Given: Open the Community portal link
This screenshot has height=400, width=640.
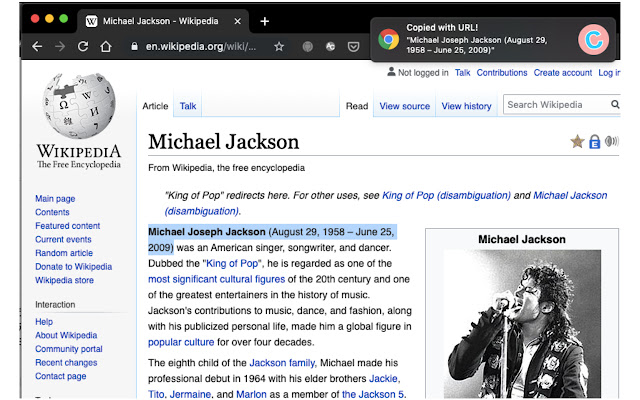Looking at the screenshot, I should (x=69, y=349).
